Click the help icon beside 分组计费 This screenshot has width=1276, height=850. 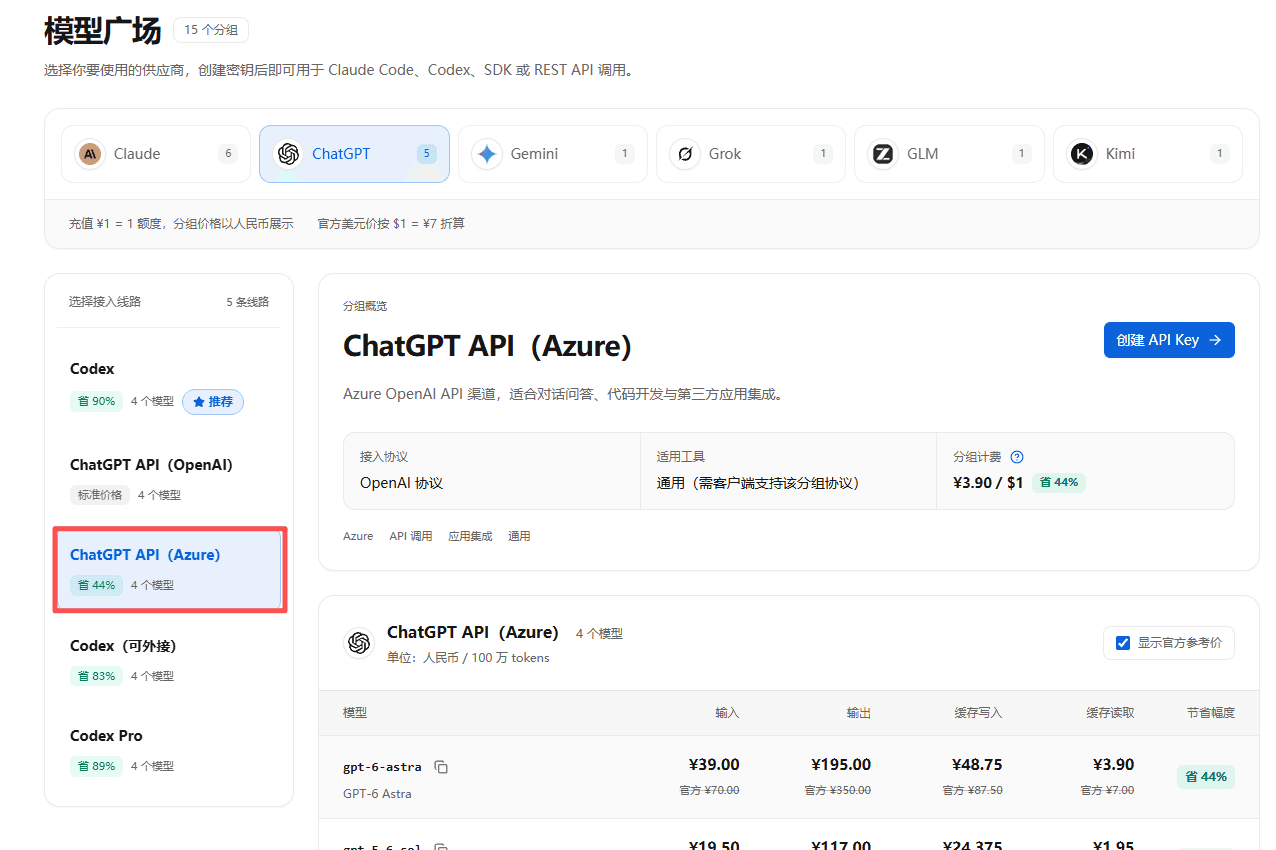coord(1017,457)
